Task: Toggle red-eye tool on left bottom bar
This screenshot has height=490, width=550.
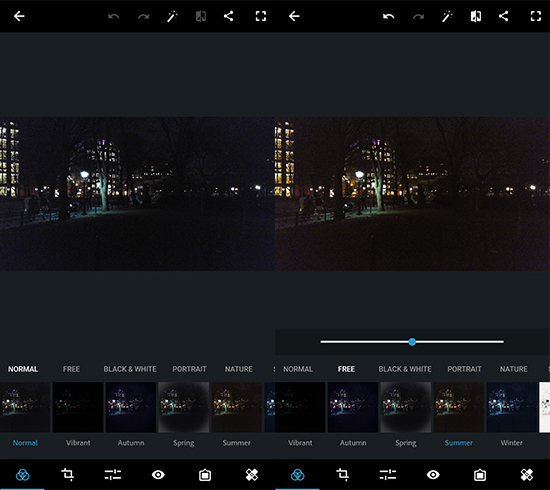Action: [158, 475]
